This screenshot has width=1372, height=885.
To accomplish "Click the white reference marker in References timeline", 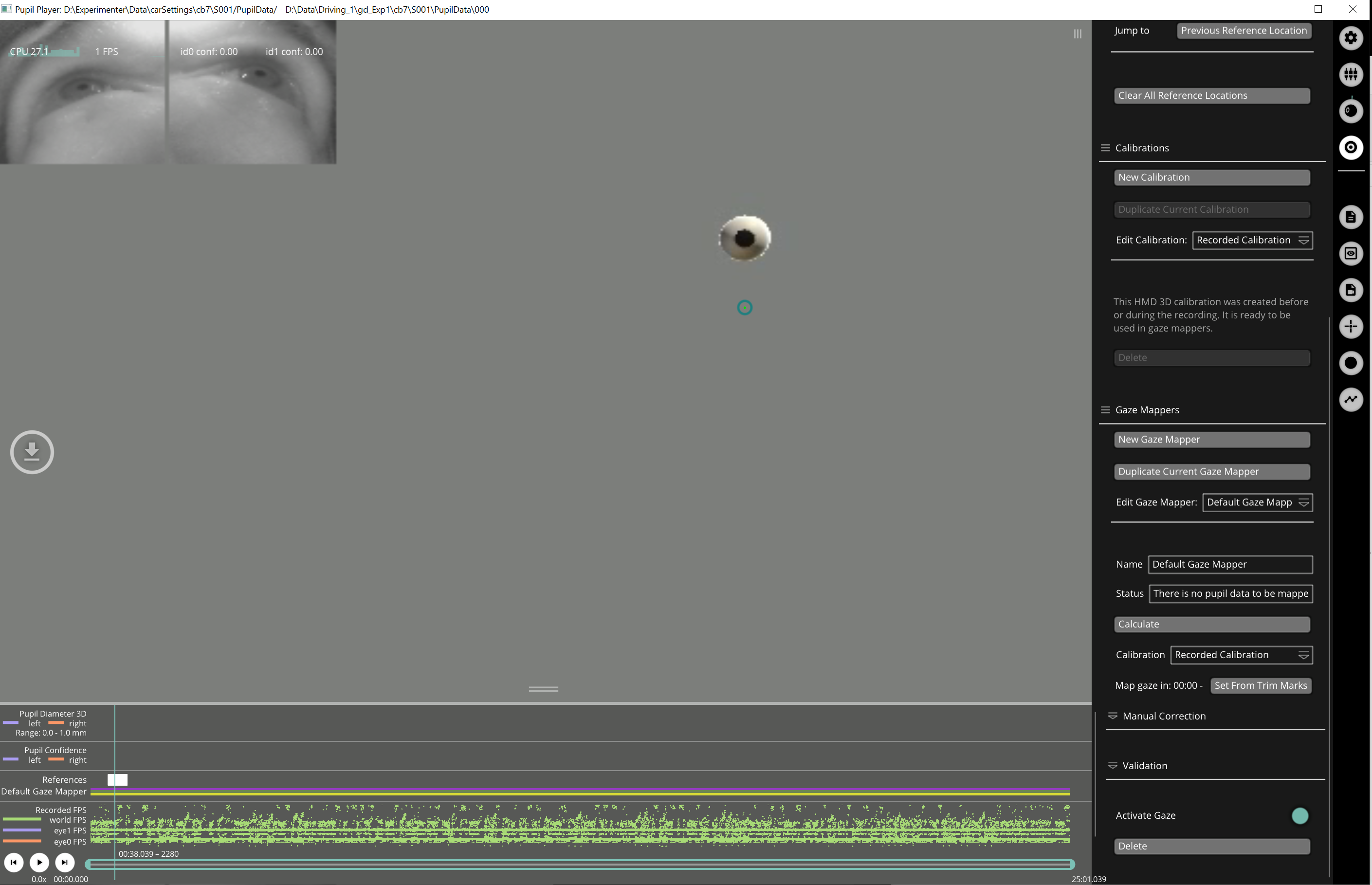I will click(x=117, y=780).
